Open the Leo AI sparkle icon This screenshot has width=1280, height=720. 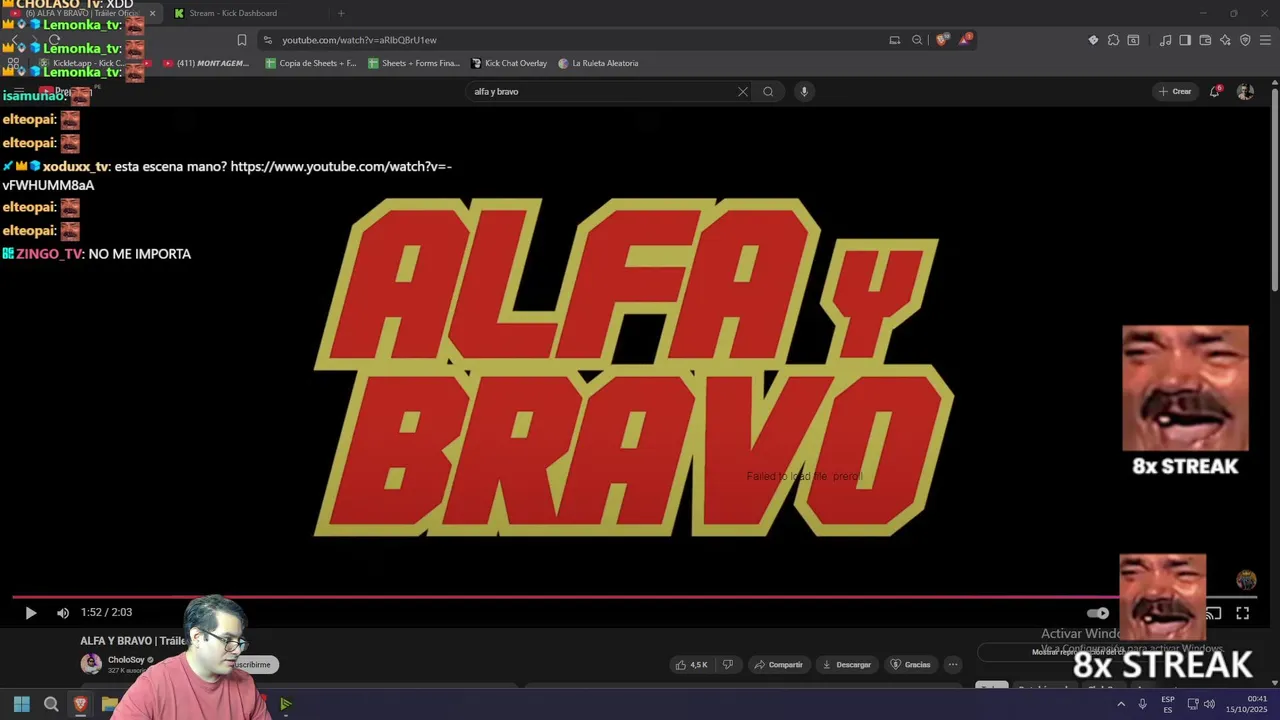click(x=1225, y=40)
